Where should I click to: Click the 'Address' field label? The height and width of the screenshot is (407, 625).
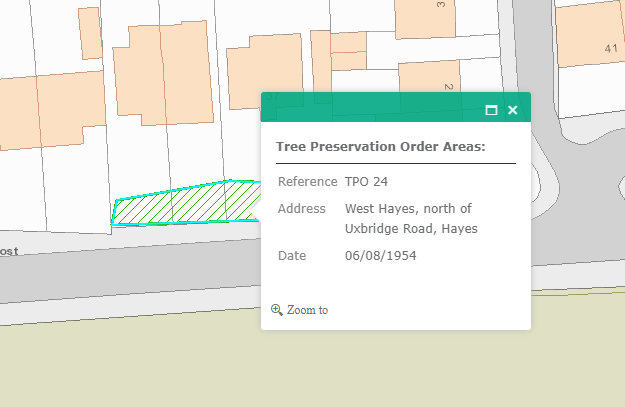click(x=302, y=209)
